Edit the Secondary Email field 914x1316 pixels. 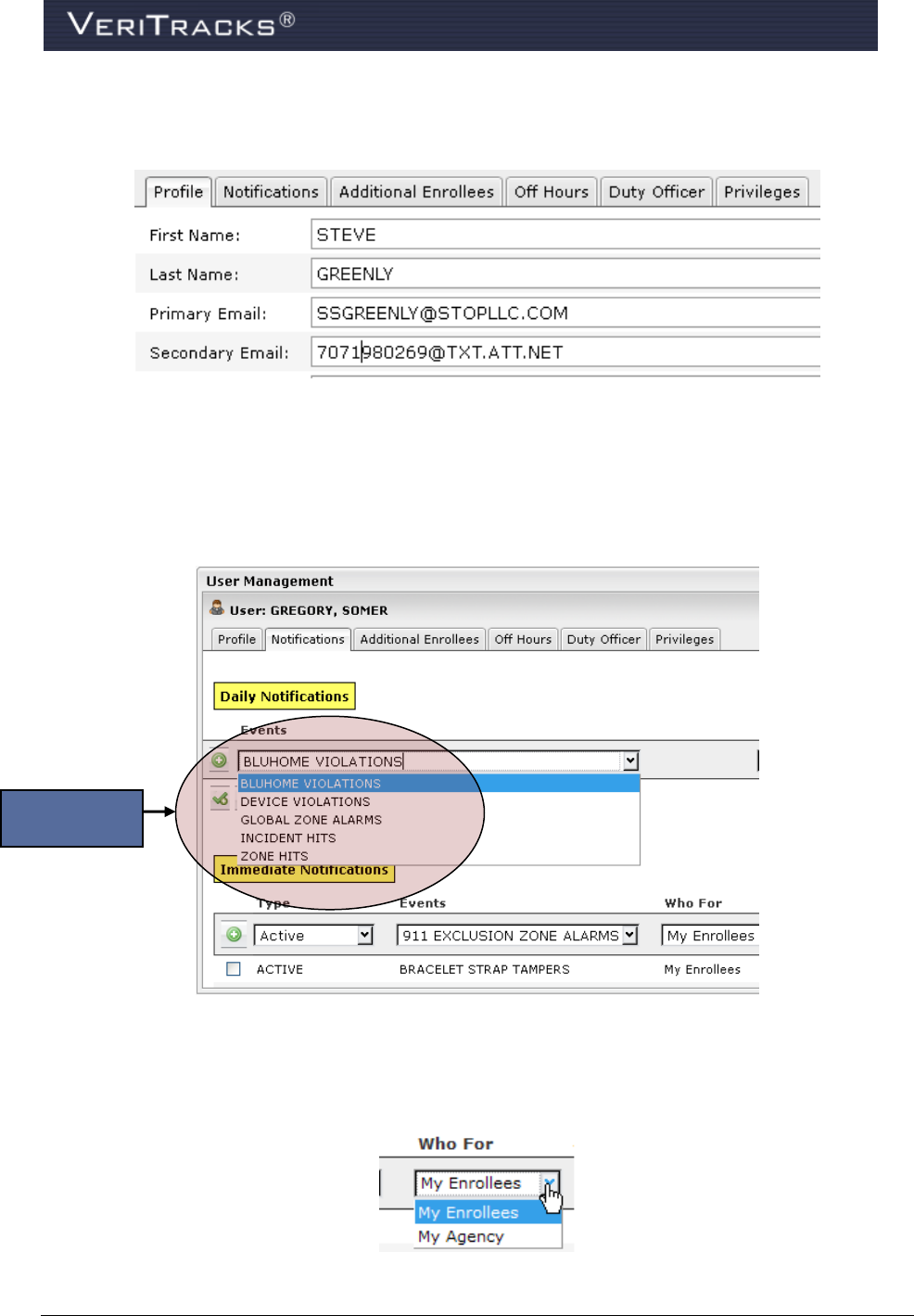tap(565, 351)
